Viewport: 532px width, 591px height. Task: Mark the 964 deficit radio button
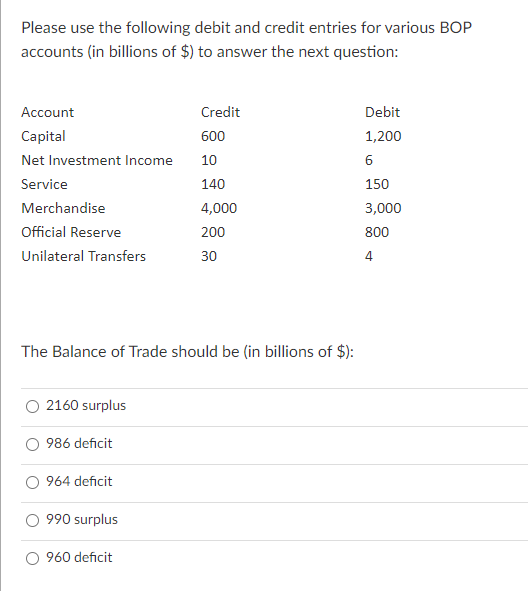click(x=32, y=482)
